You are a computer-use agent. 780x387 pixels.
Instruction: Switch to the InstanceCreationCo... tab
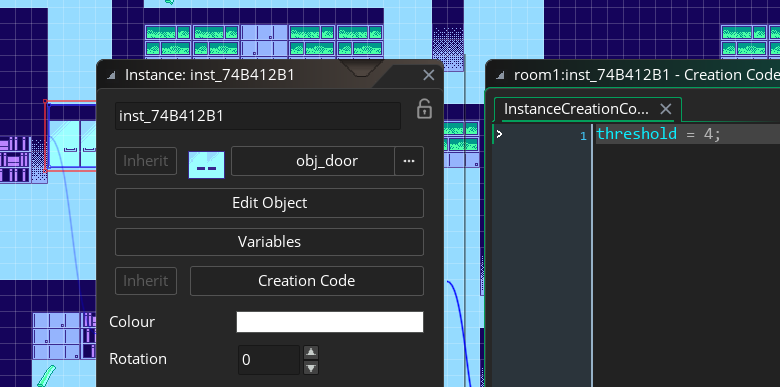577,109
